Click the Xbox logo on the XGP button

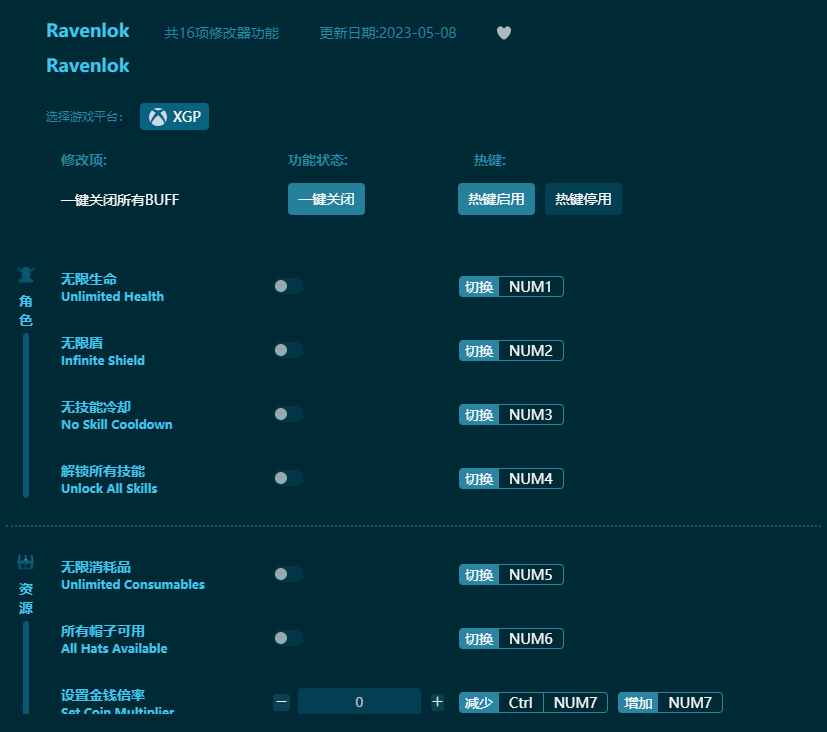click(x=158, y=116)
